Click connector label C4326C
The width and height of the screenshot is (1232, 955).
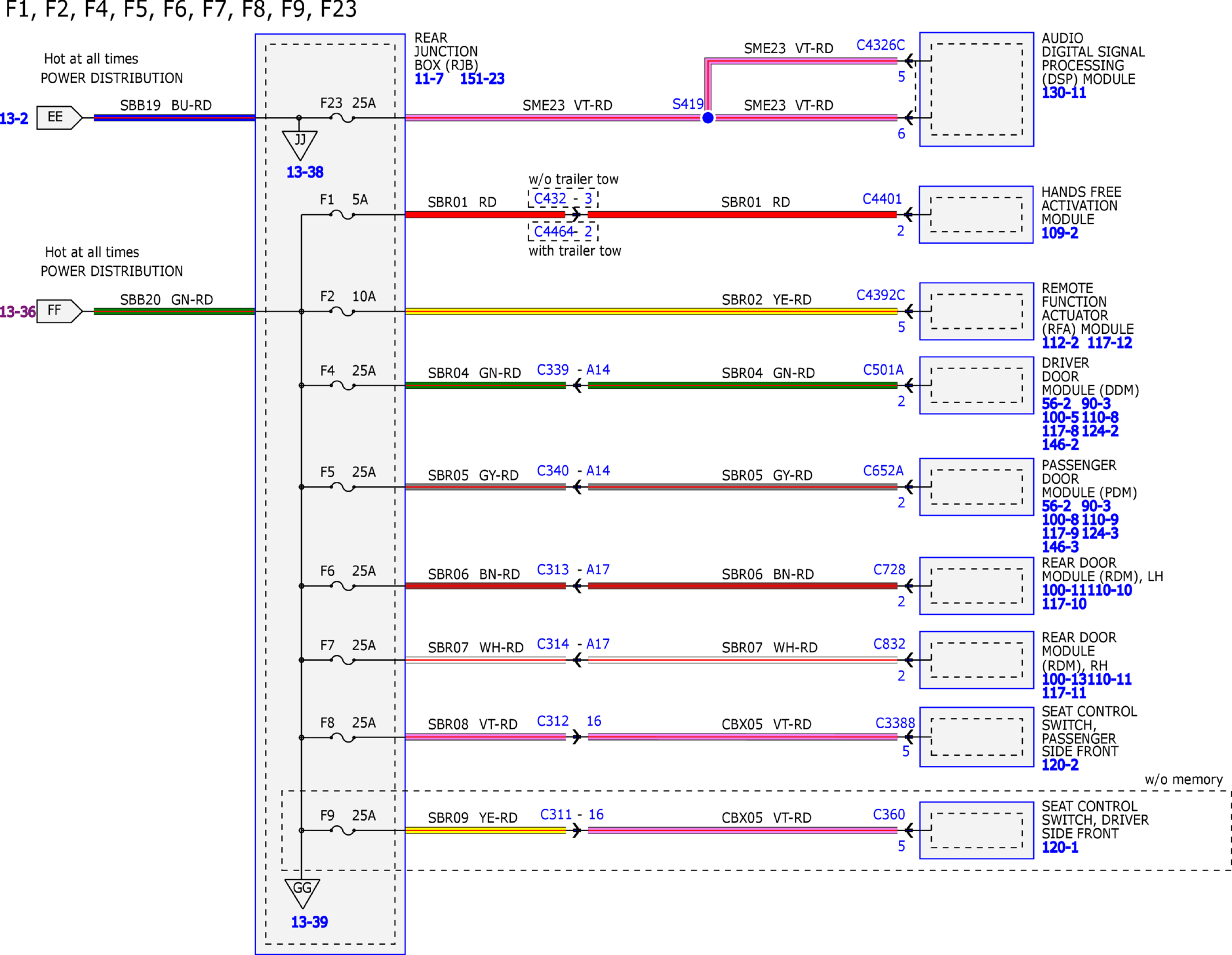[880, 45]
